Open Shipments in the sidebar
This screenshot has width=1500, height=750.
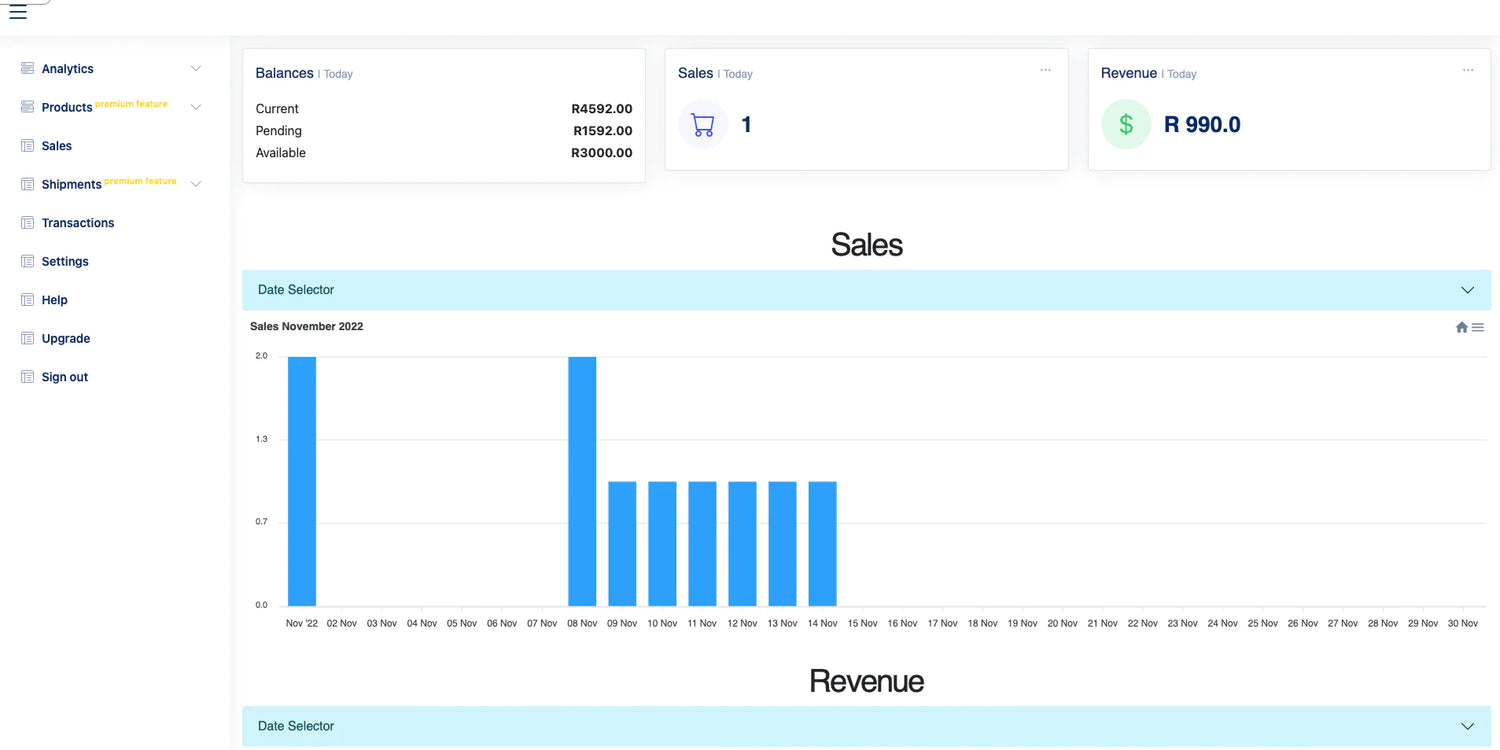point(72,185)
